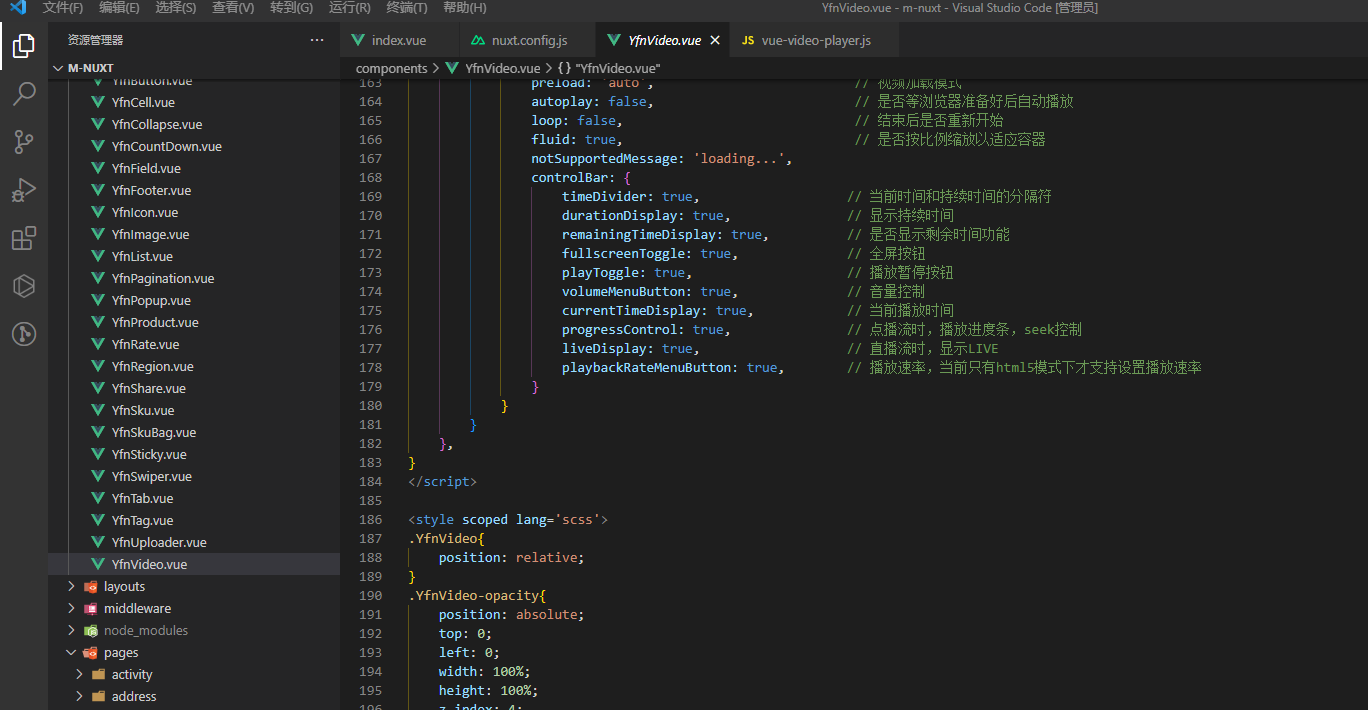Open YfnCell.vue in the explorer
The width and height of the screenshot is (1368, 710).
pos(194,103)
